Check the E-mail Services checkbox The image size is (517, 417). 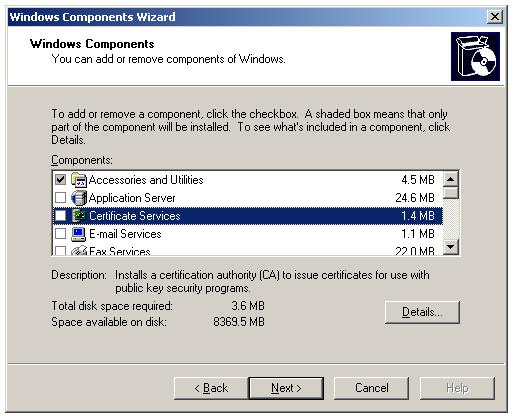pos(60,234)
